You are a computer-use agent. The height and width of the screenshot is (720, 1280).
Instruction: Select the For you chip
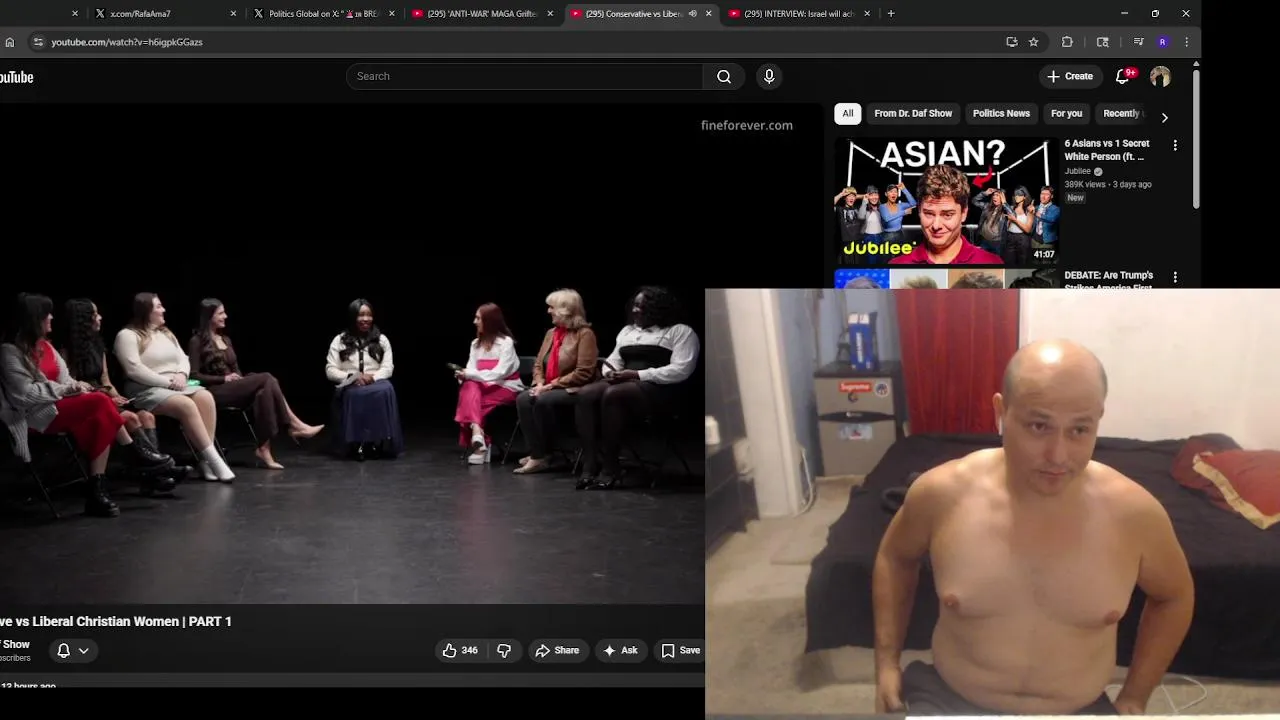(x=1066, y=113)
